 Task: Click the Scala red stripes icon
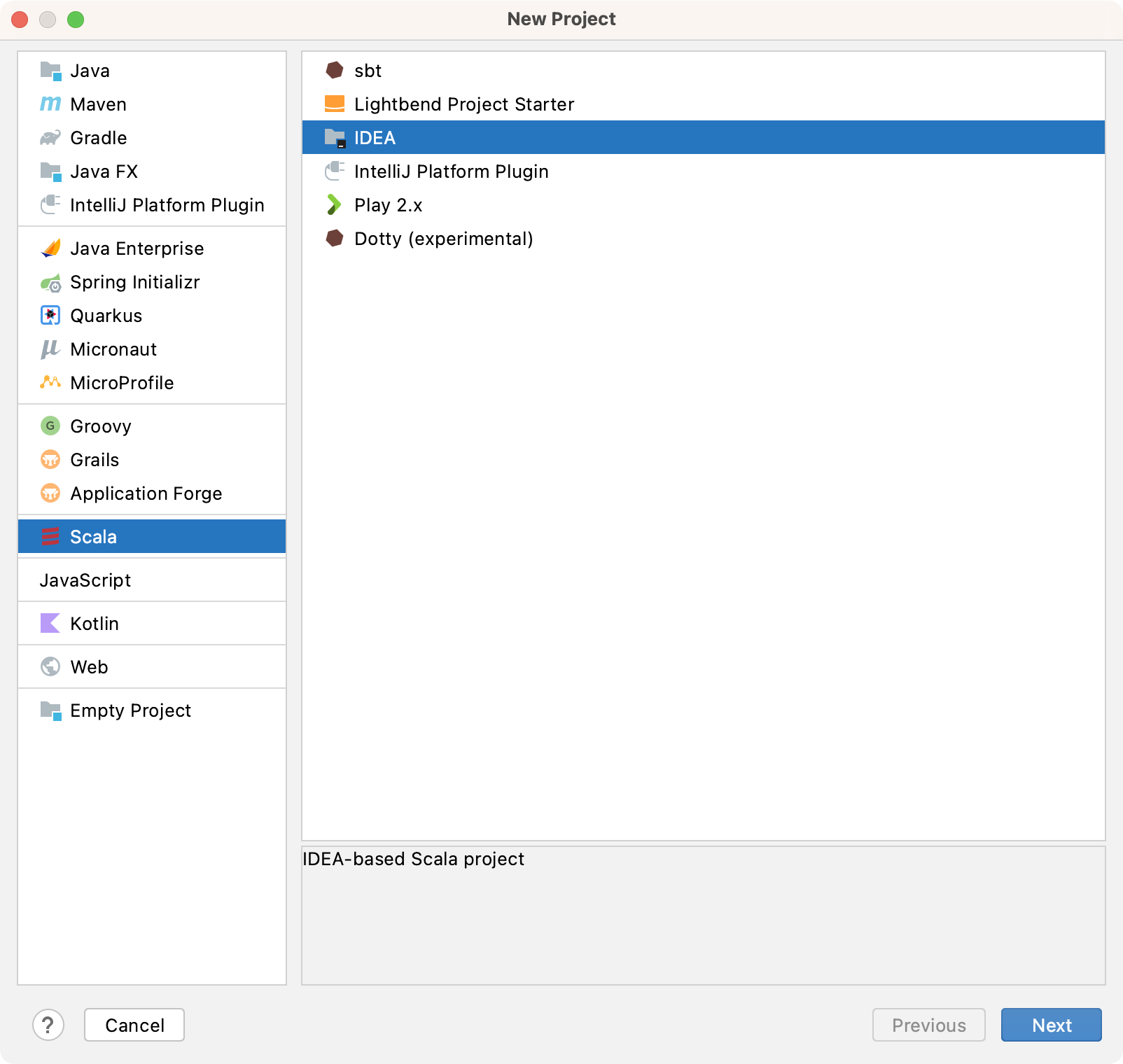(x=50, y=537)
